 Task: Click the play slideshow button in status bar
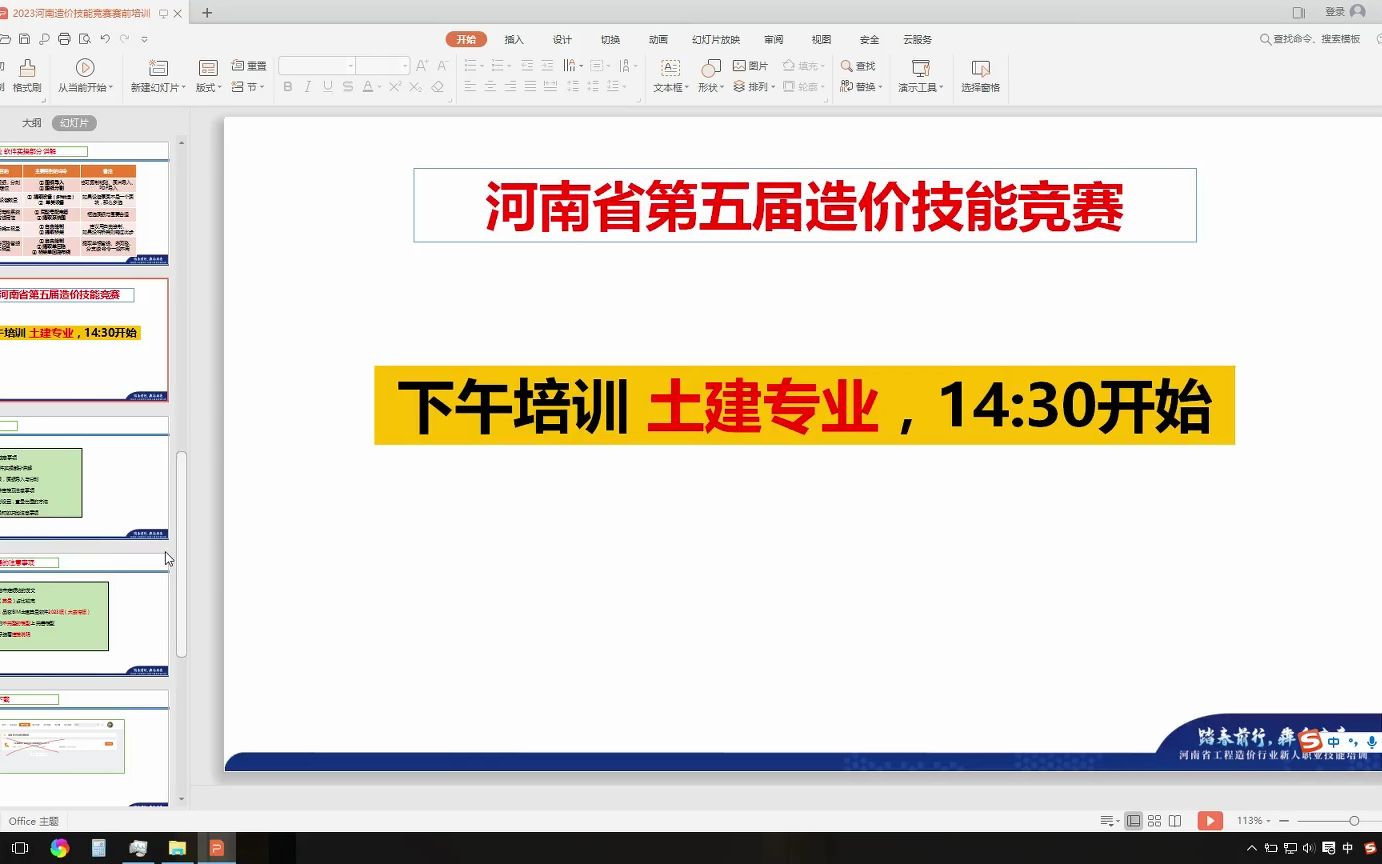(1210, 820)
